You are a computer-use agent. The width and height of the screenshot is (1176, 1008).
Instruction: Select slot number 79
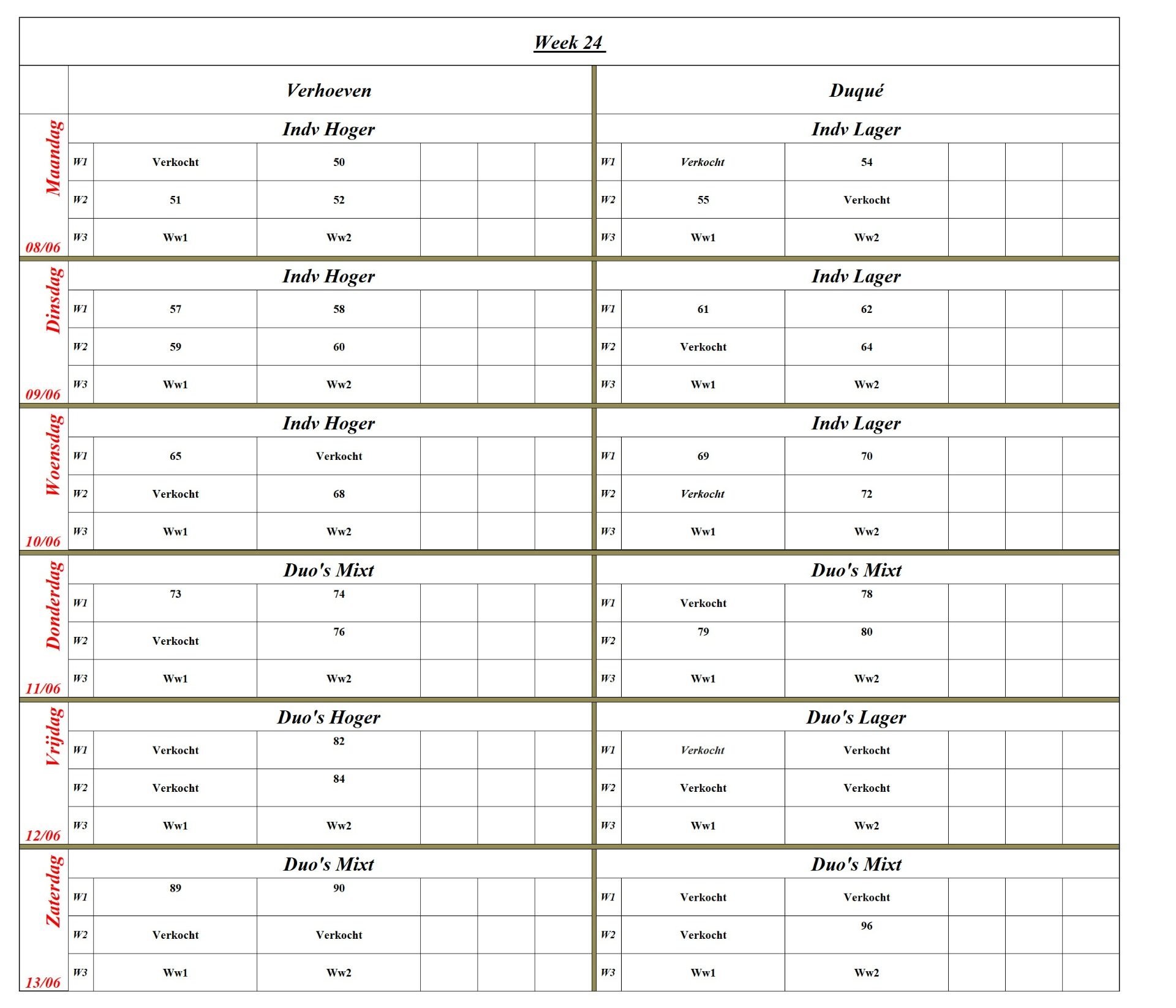tap(703, 632)
